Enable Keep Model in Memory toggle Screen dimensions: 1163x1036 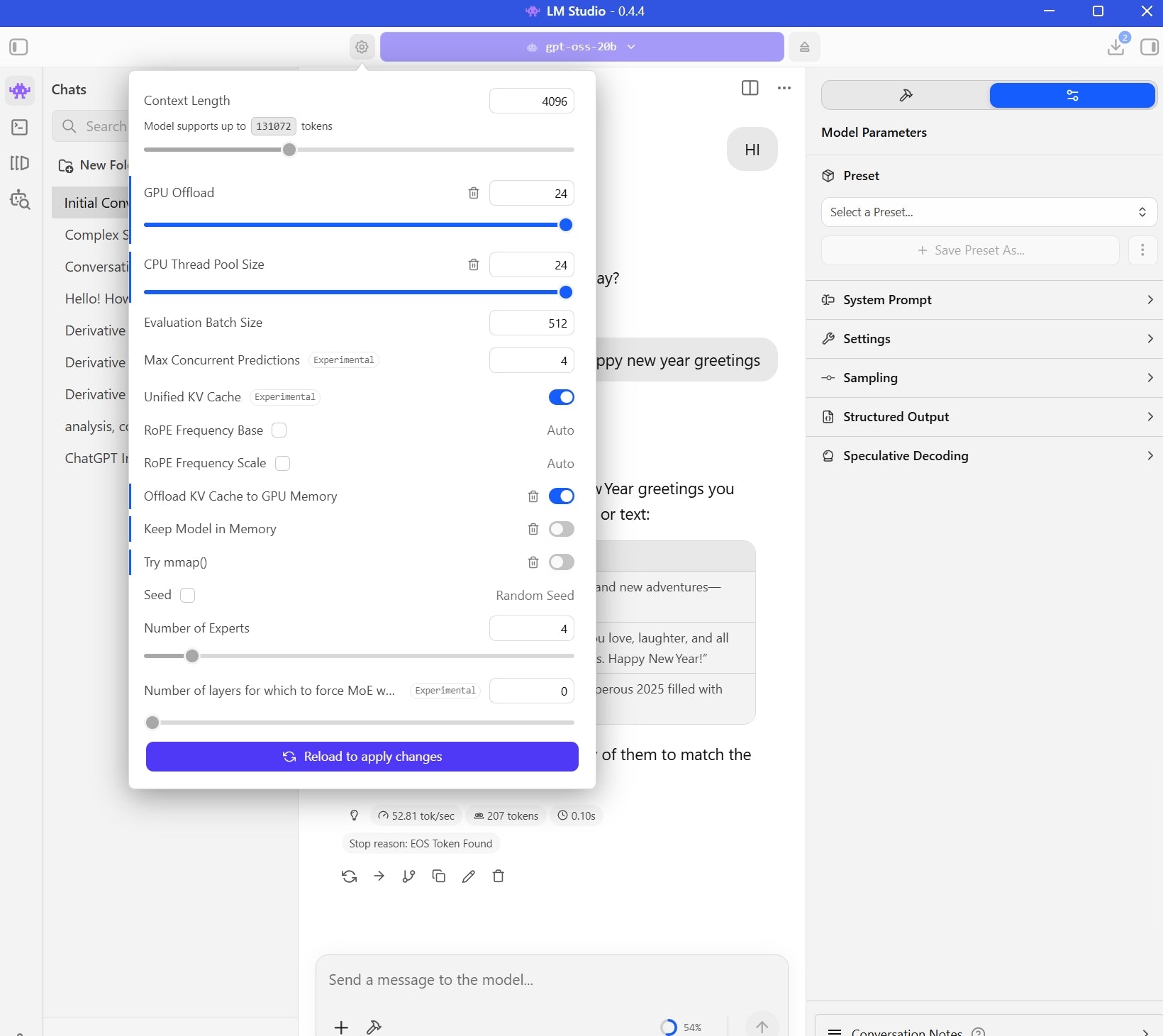coord(561,529)
